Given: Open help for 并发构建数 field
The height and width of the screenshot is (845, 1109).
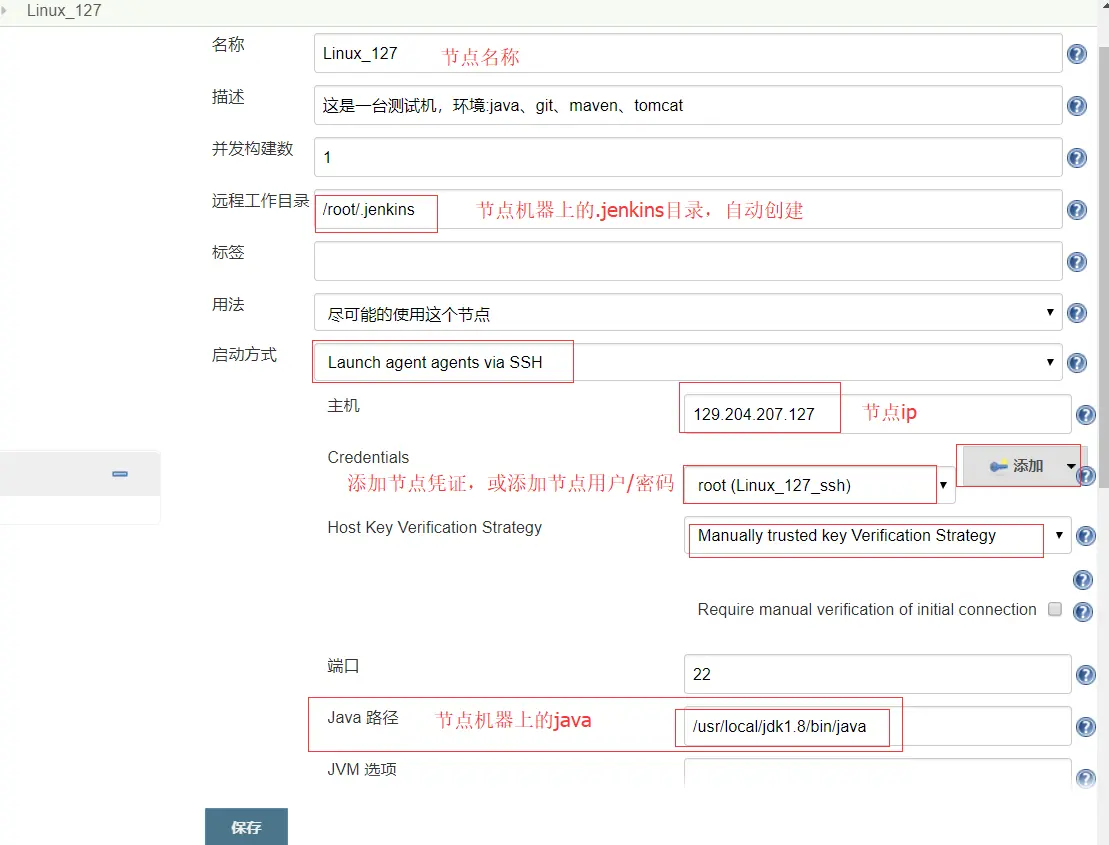Looking at the screenshot, I should coord(1076,158).
